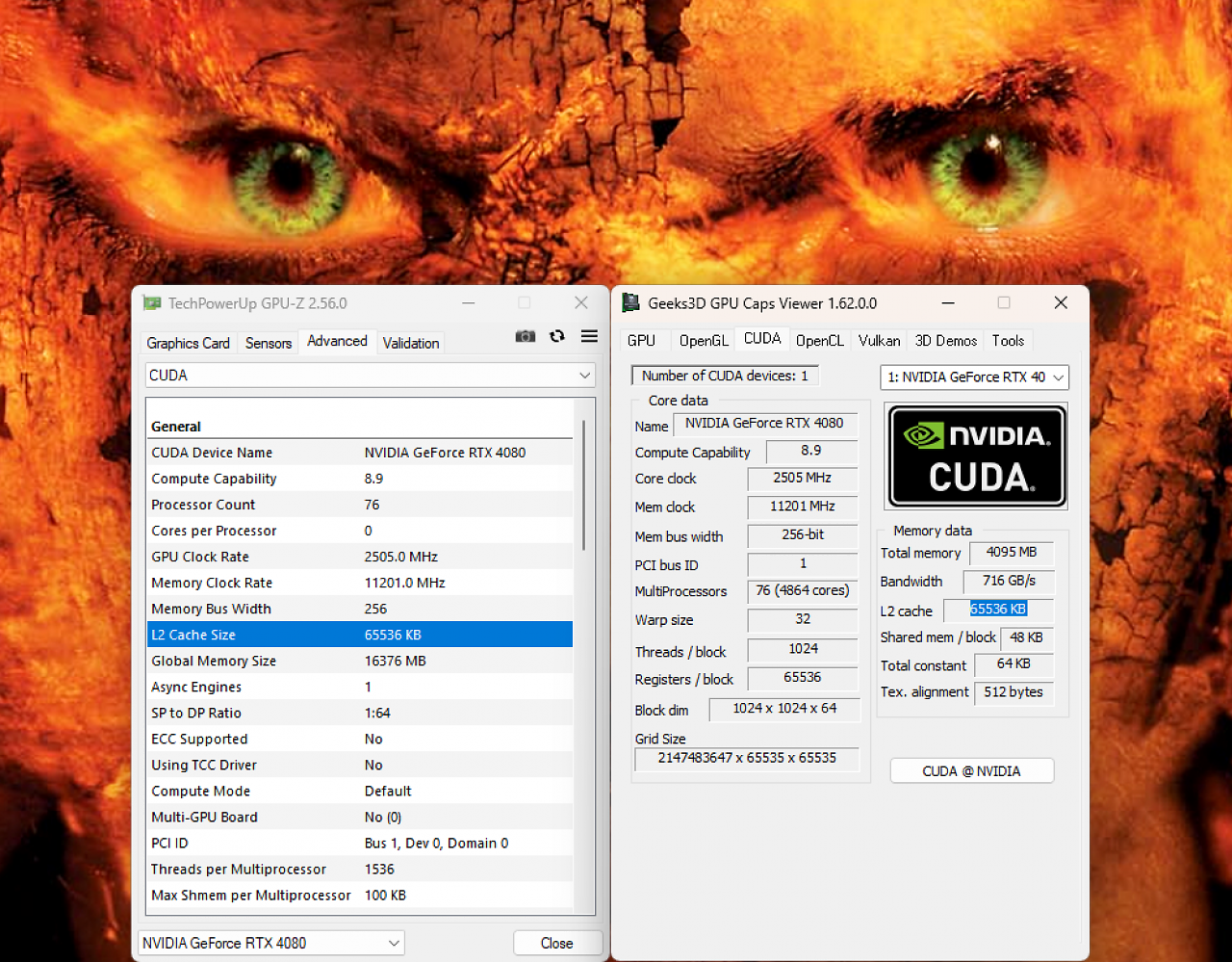Select the SP to DP Ratio row

[360, 713]
